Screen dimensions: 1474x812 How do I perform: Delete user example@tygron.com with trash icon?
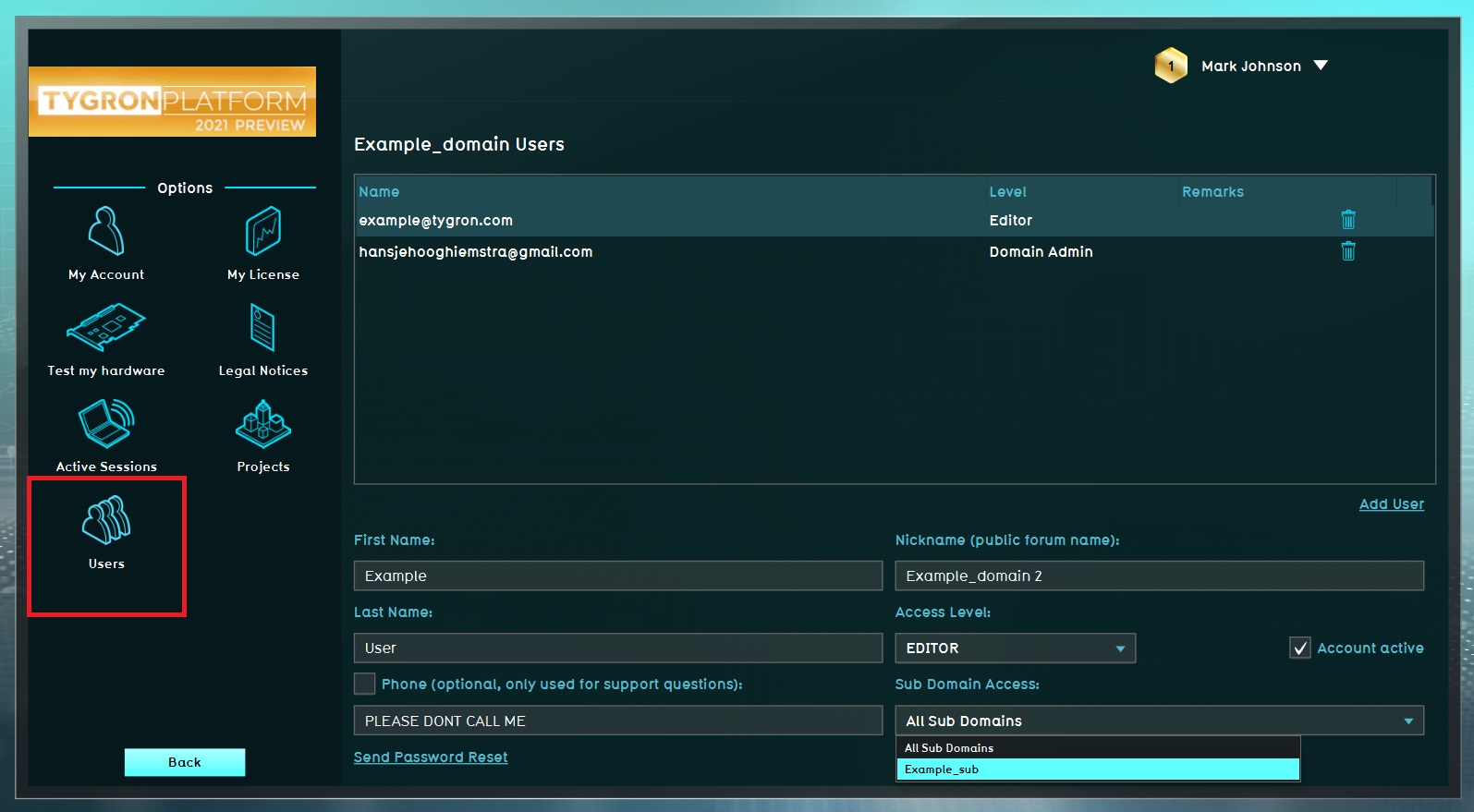pos(1348,220)
